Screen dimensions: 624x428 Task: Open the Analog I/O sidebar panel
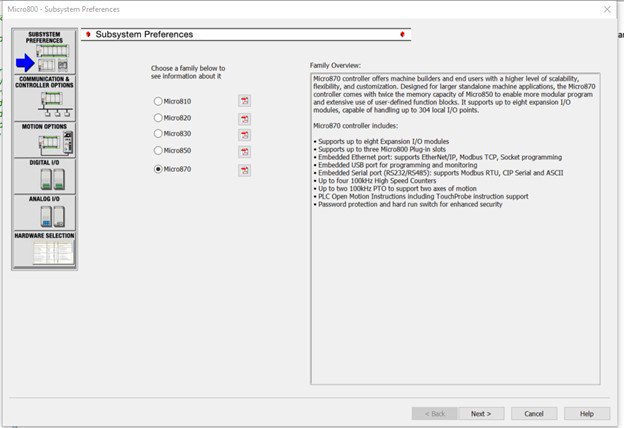(x=44, y=212)
